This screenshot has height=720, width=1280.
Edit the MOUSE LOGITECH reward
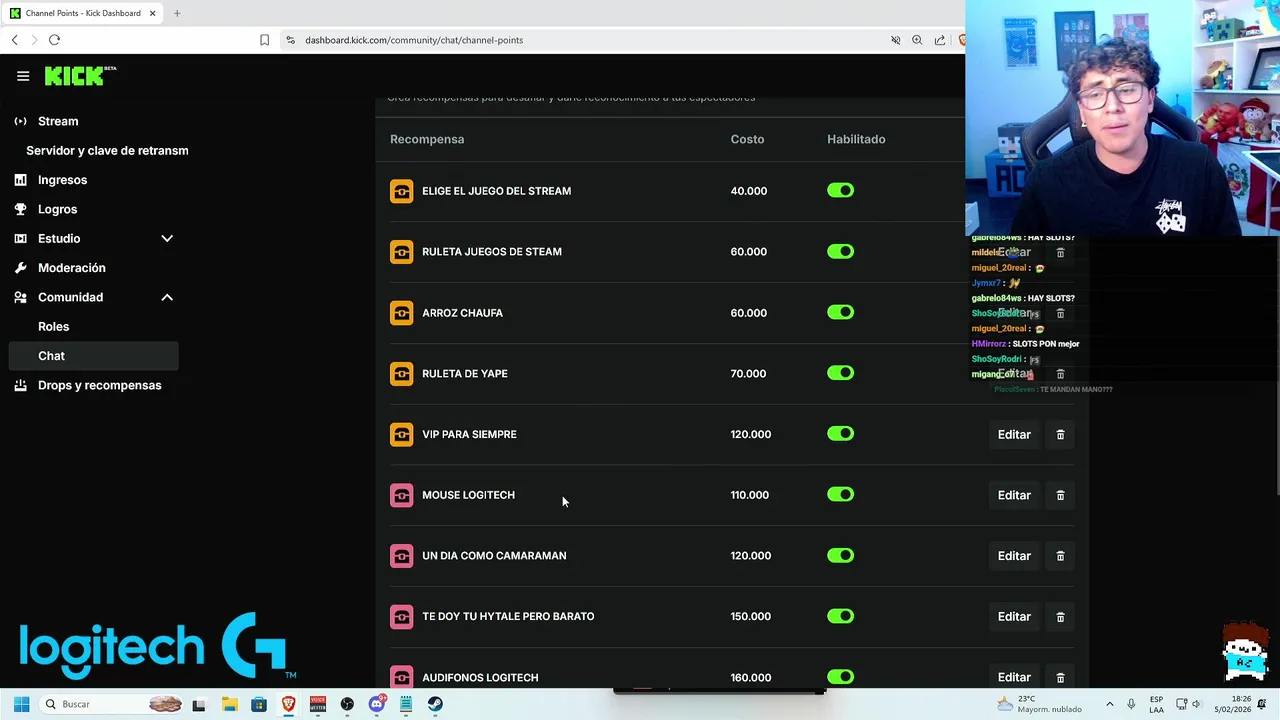click(x=1014, y=495)
